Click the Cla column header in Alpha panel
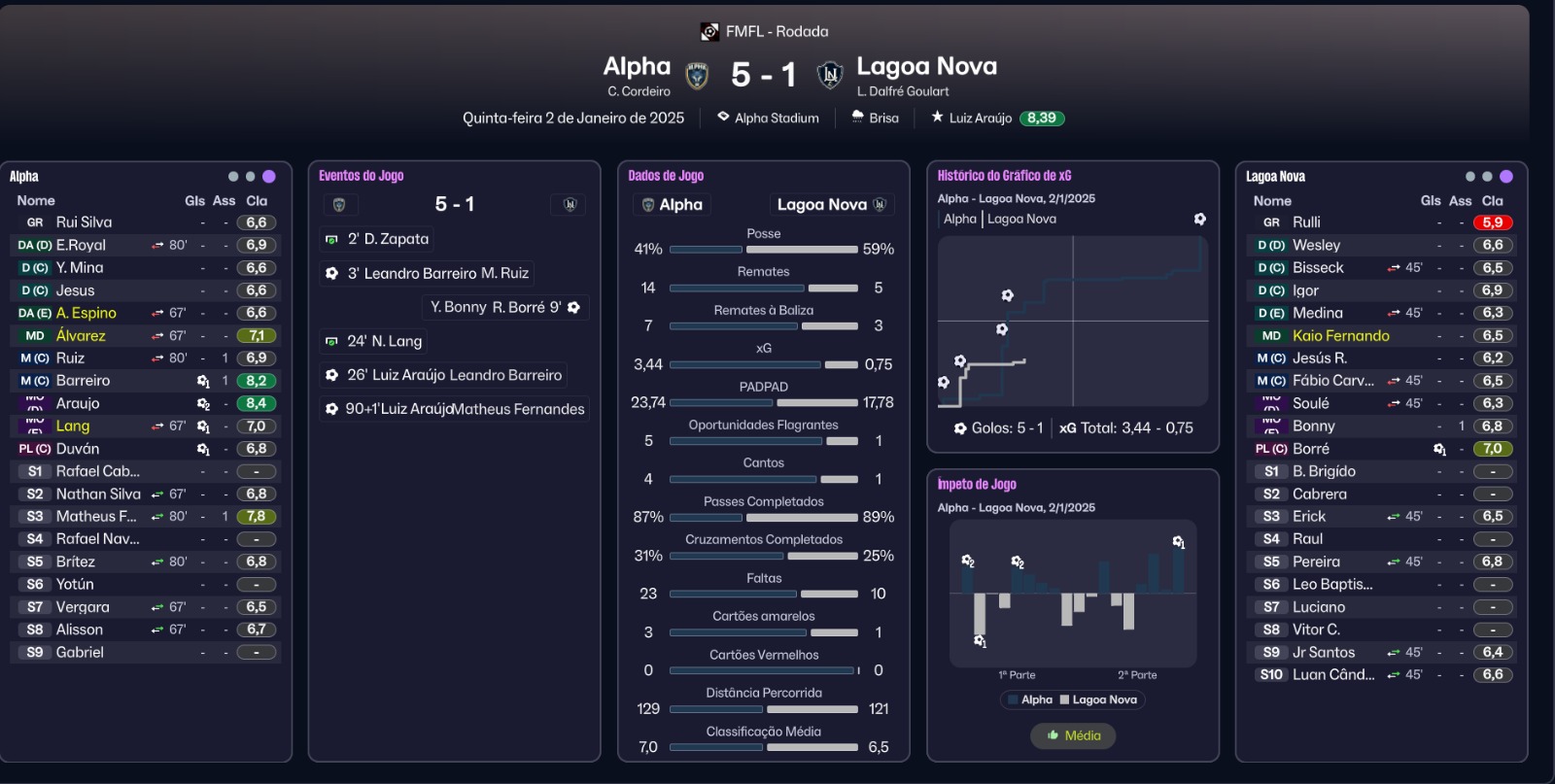 point(257,201)
